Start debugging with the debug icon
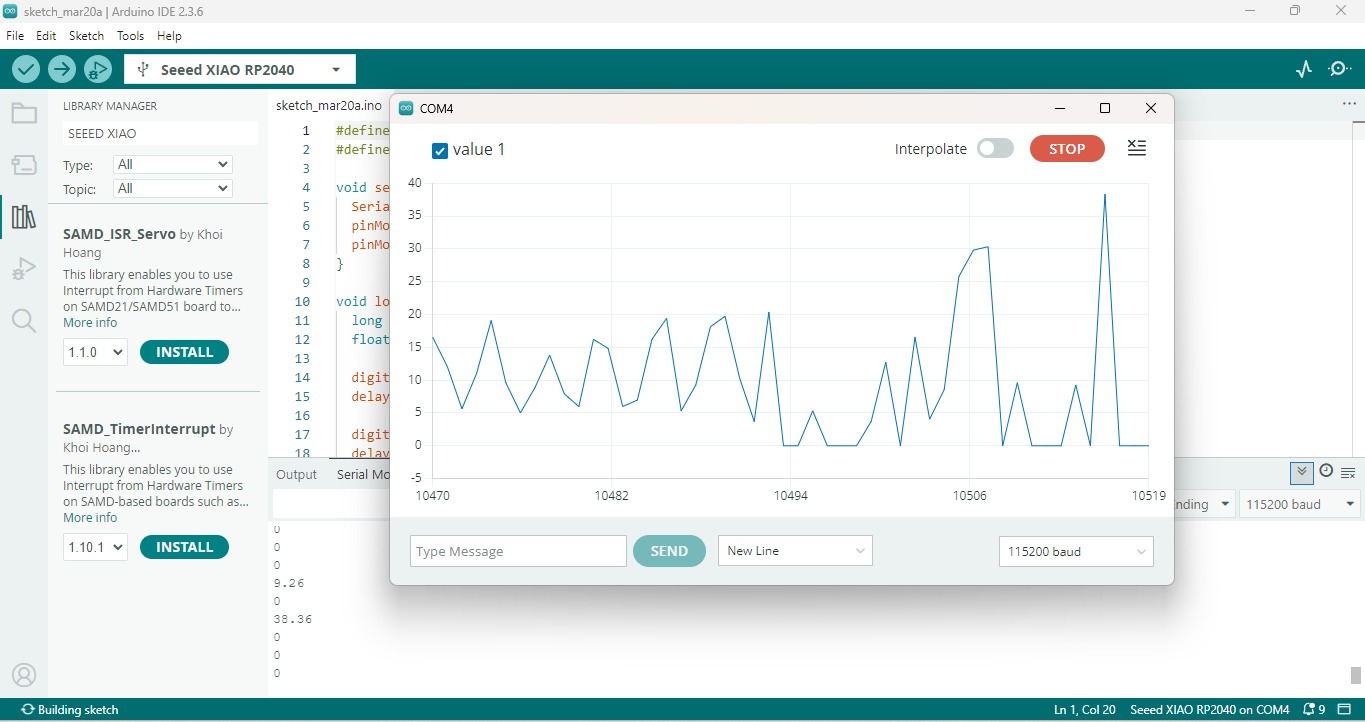This screenshot has width=1365, height=722. 98,69
